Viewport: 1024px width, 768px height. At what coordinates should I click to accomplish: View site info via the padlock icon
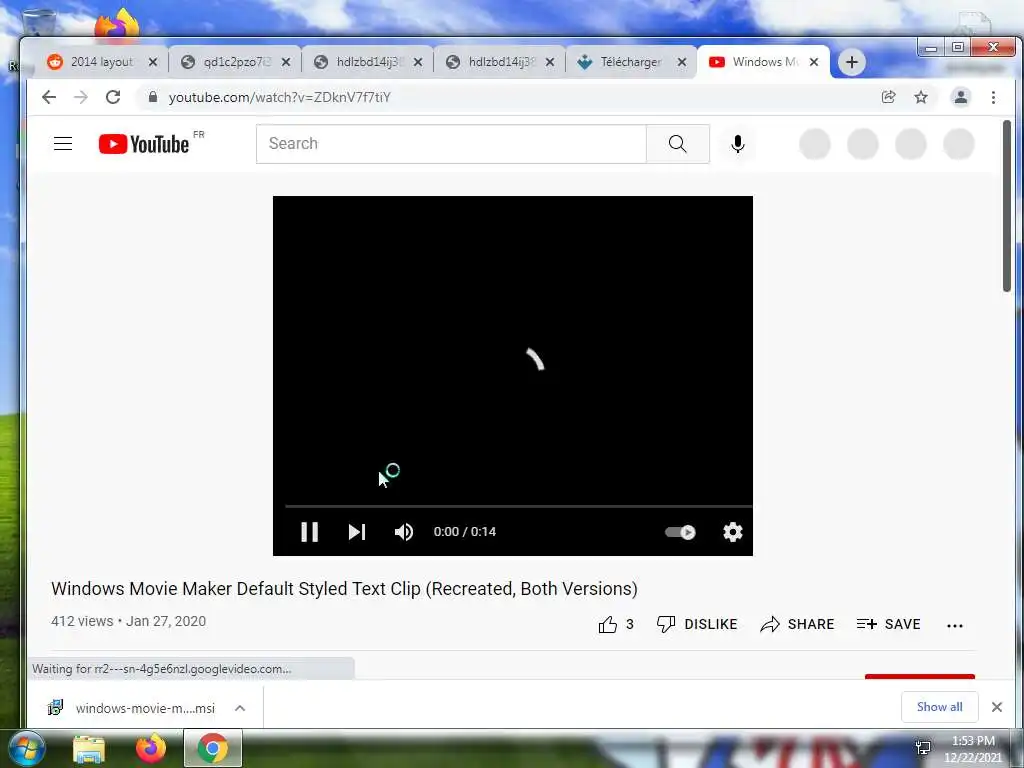153,97
